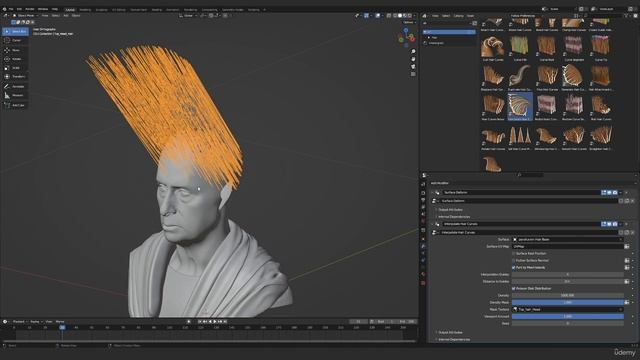Open the Playback menu in timeline

(18, 322)
